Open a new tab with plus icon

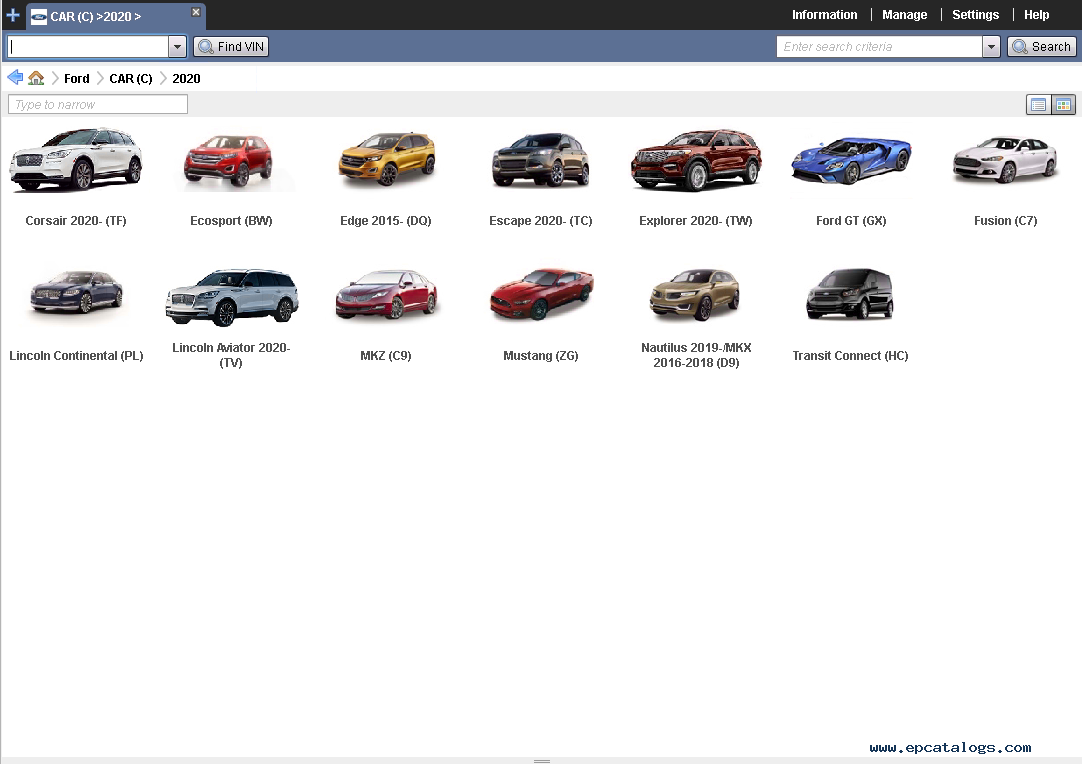13,15
